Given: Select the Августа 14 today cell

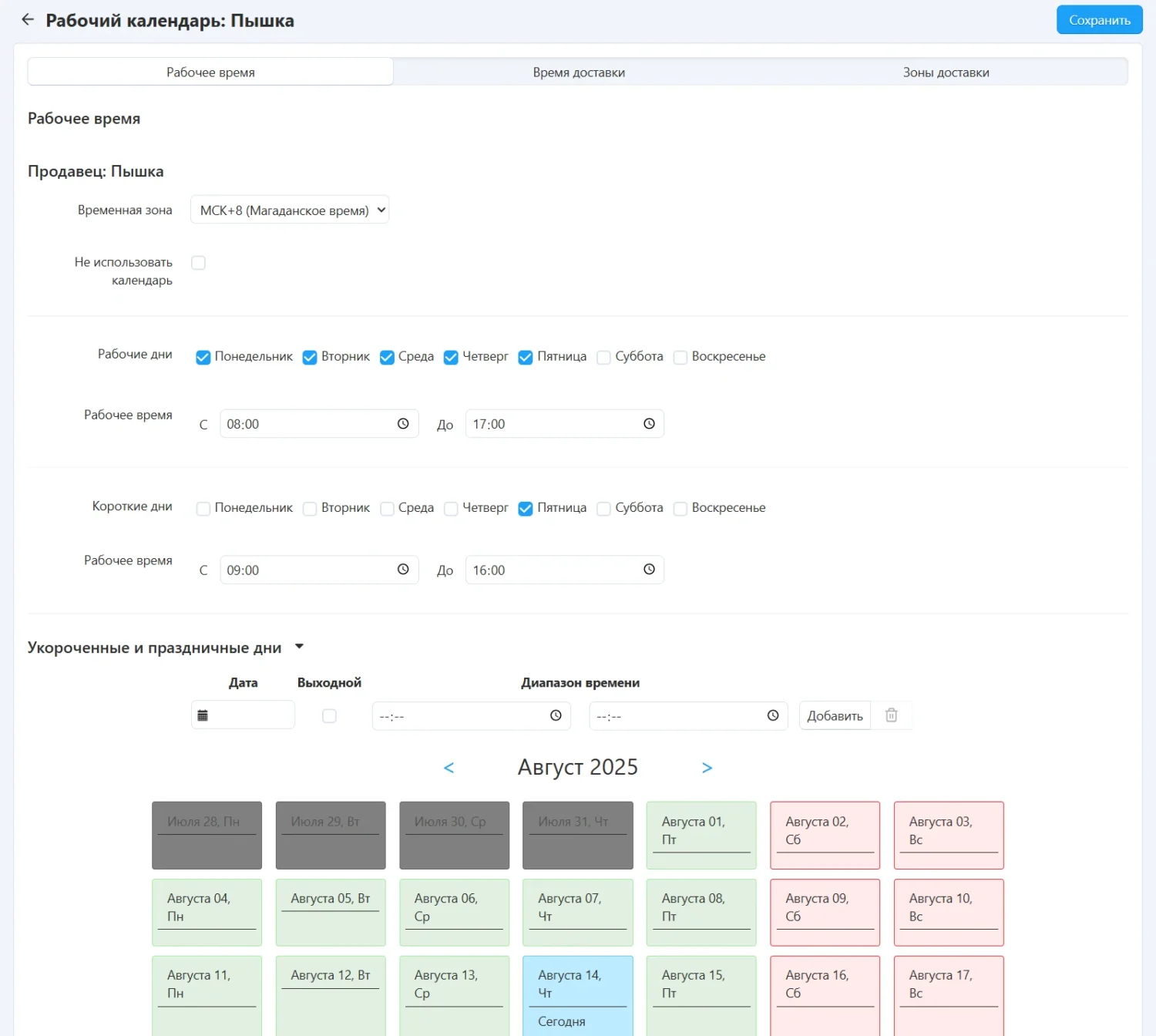Looking at the screenshot, I should [x=577, y=994].
